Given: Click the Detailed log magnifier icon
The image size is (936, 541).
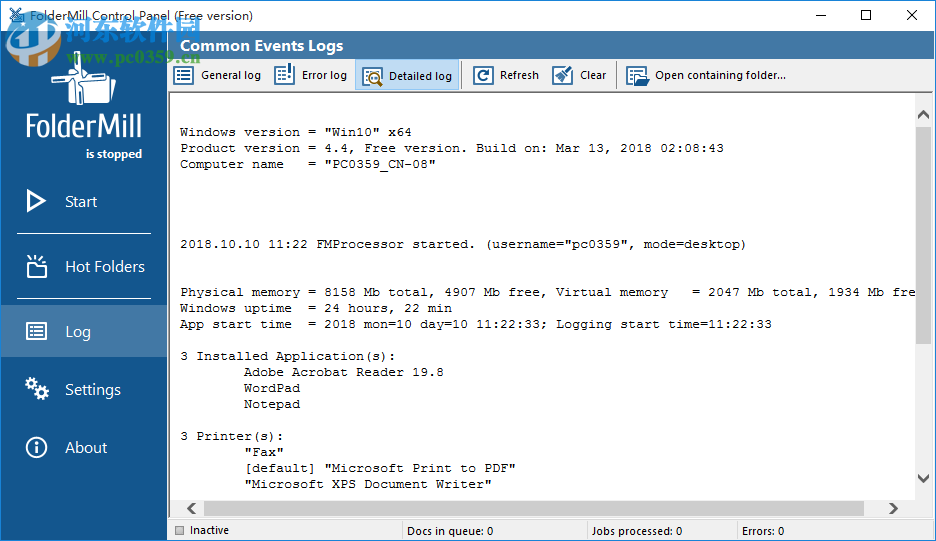Looking at the screenshot, I should tap(372, 76).
